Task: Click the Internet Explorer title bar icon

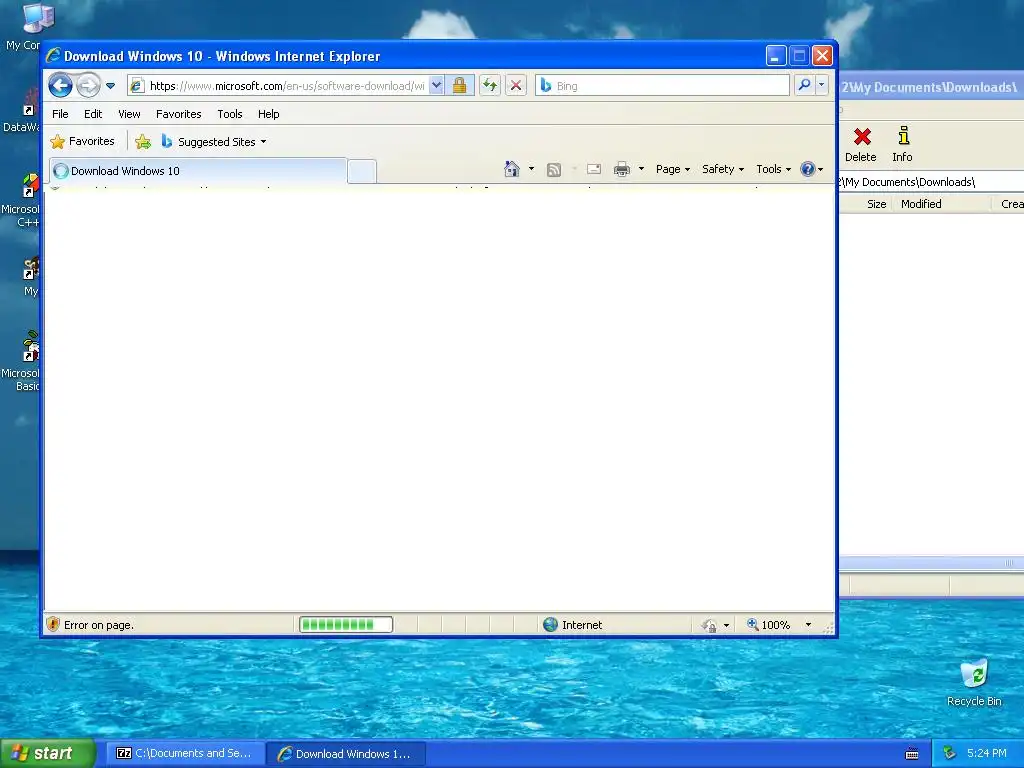Action: [53, 56]
